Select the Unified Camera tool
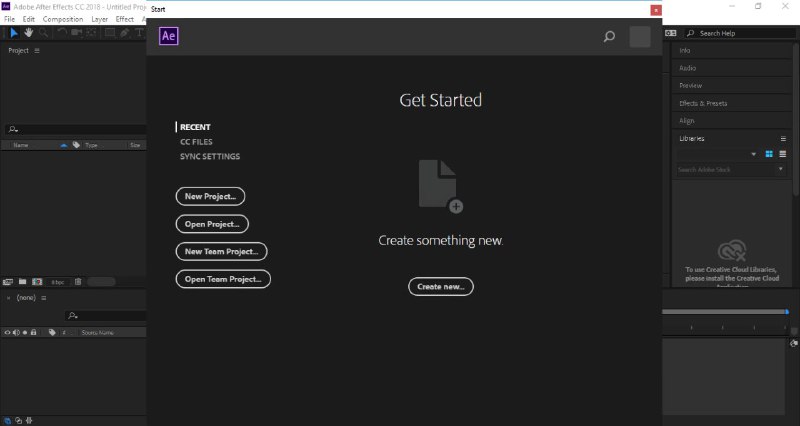800x426 pixels. 77,33
